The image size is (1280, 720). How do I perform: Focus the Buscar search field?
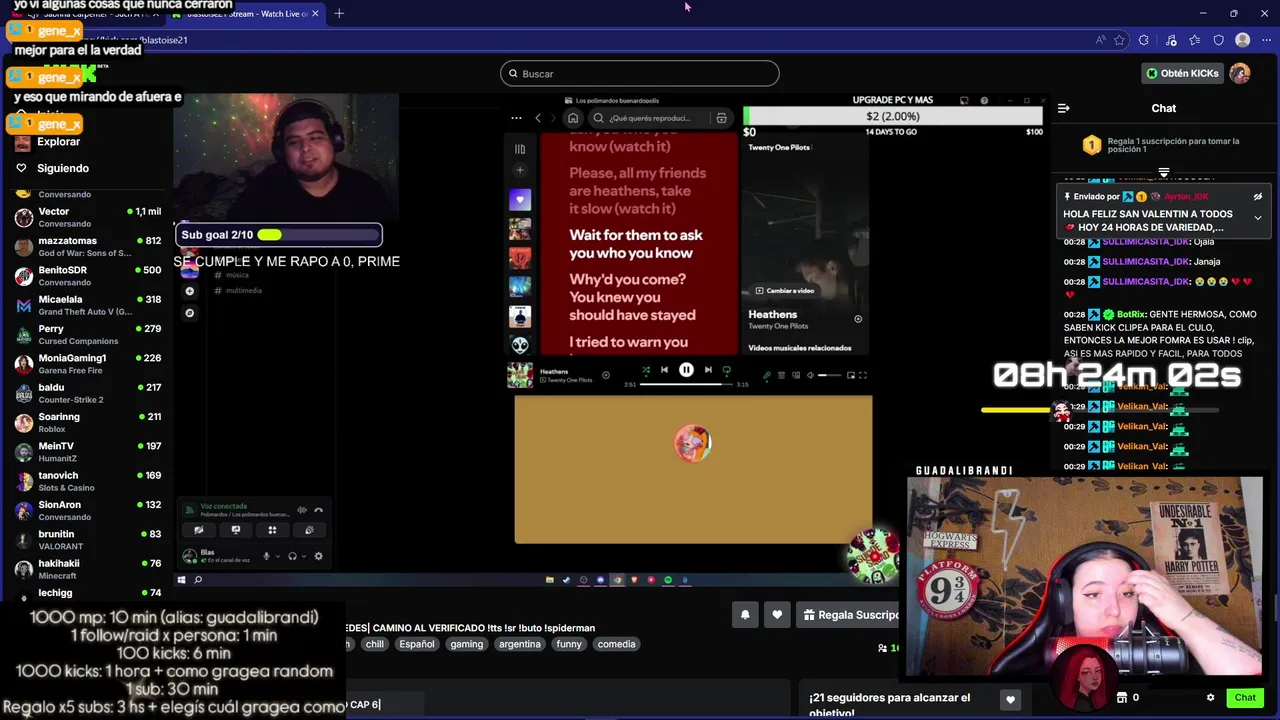point(640,73)
